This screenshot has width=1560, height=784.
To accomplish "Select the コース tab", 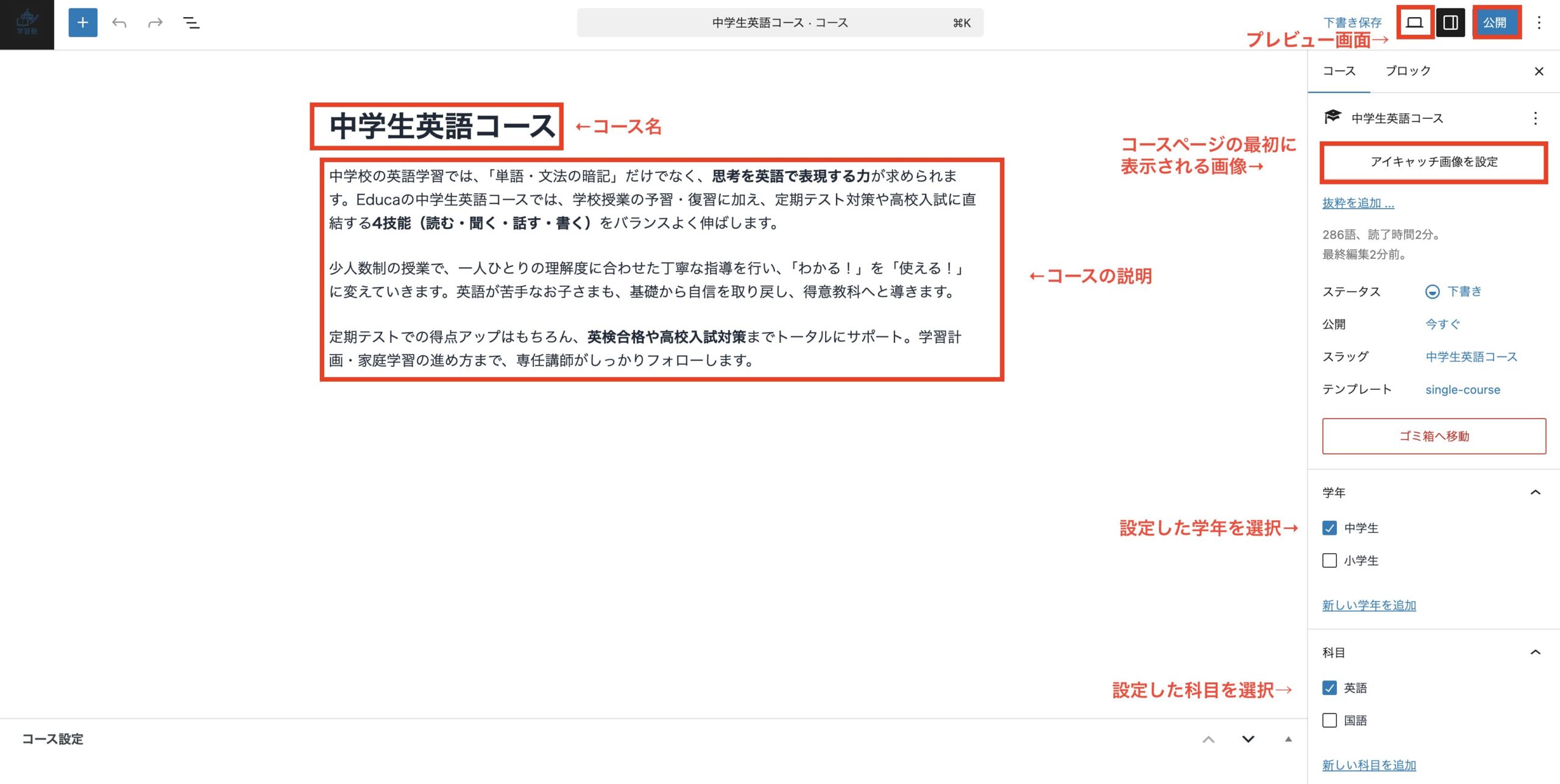I will pyautogui.click(x=1339, y=71).
